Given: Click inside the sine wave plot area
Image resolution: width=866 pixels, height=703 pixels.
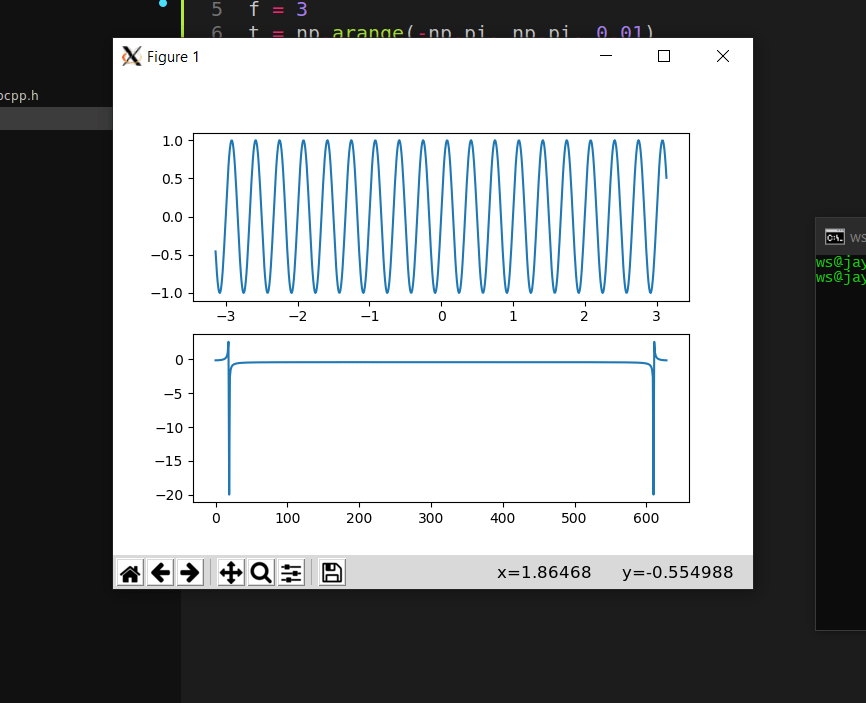Looking at the screenshot, I should pos(440,215).
